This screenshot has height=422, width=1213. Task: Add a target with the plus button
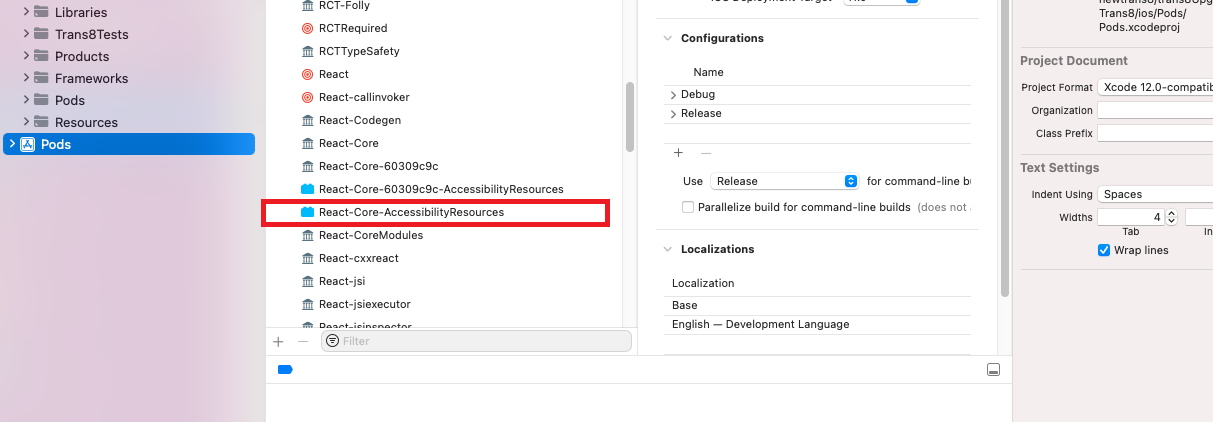coord(278,341)
